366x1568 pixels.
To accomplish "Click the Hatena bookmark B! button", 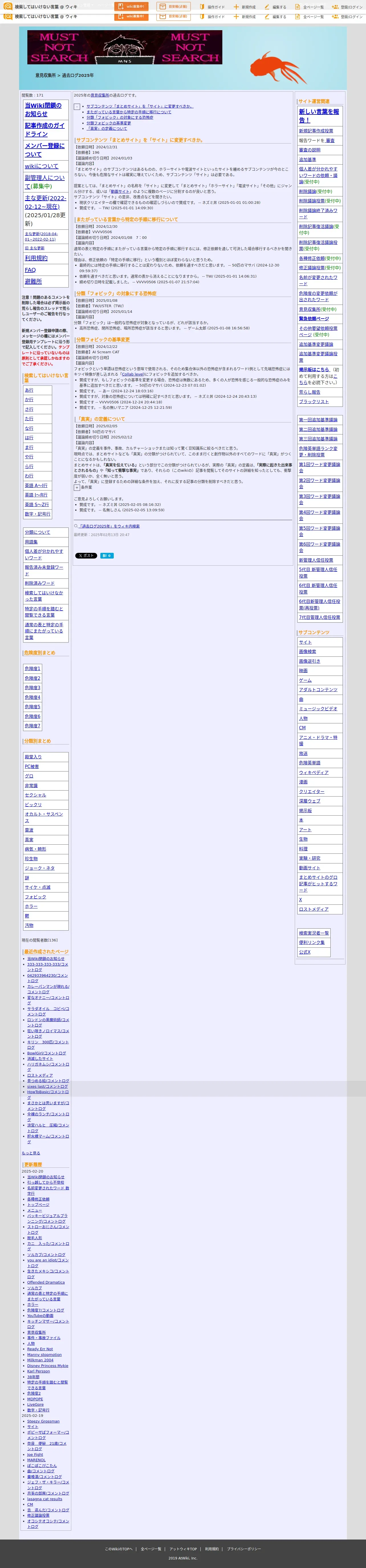I will click(x=107, y=556).
